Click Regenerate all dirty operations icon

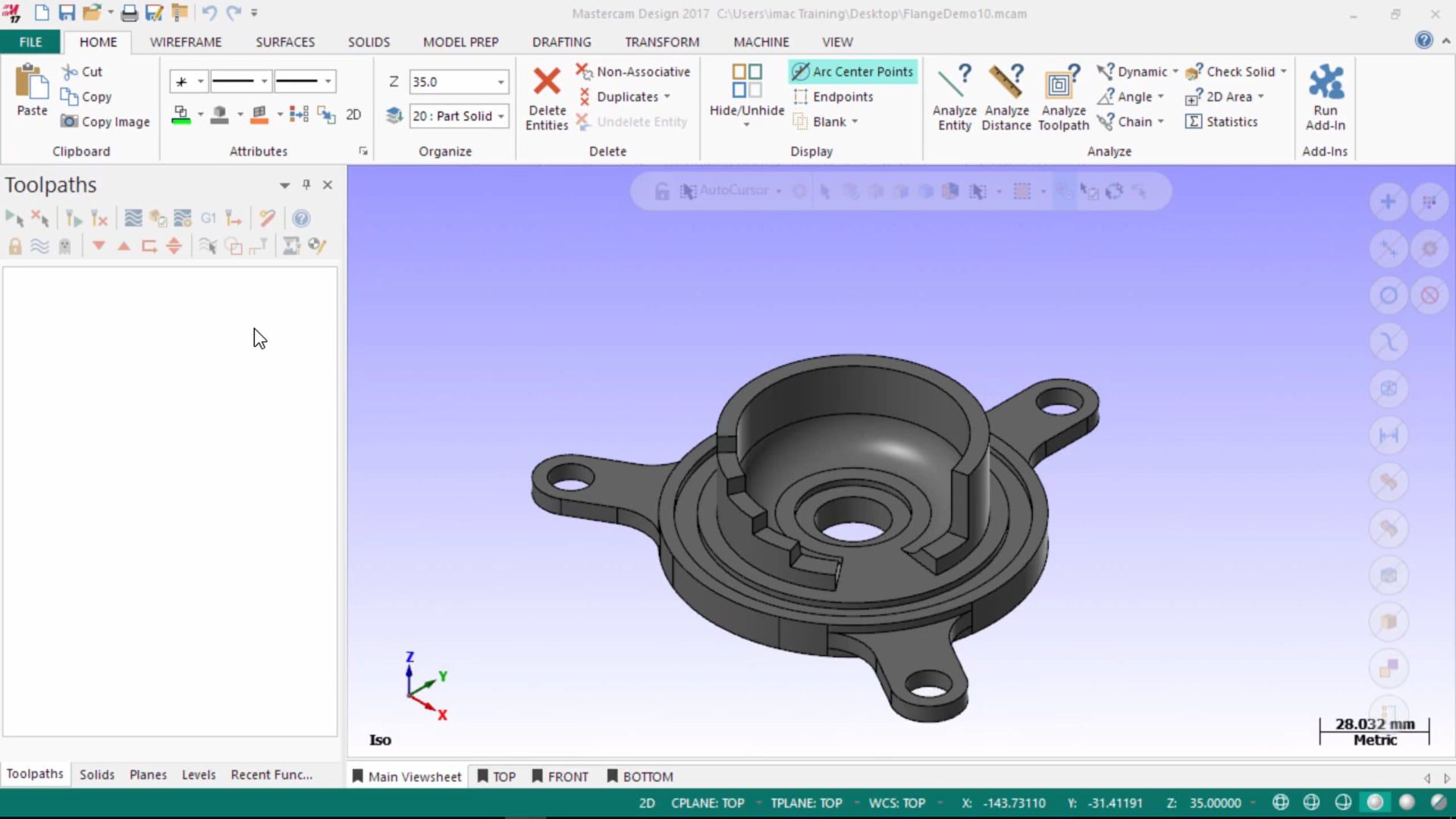click(99, 218)
